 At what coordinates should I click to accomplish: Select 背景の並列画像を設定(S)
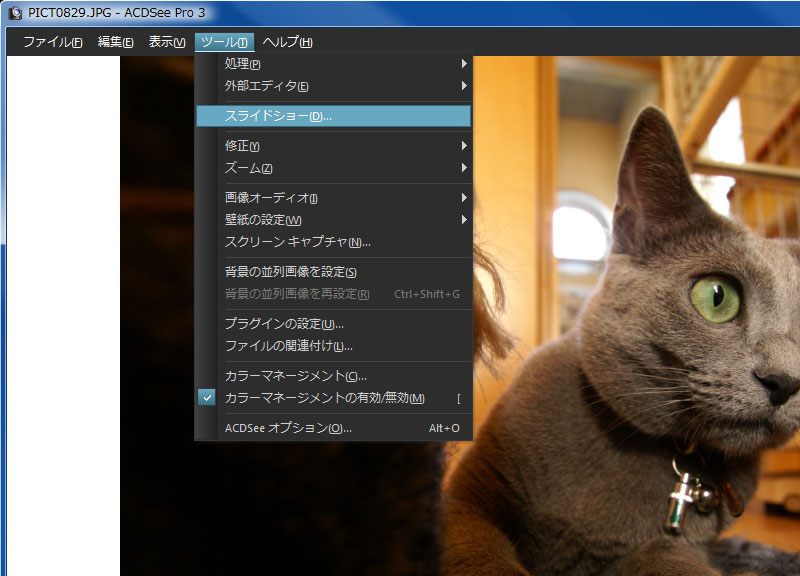coord(333,271)
